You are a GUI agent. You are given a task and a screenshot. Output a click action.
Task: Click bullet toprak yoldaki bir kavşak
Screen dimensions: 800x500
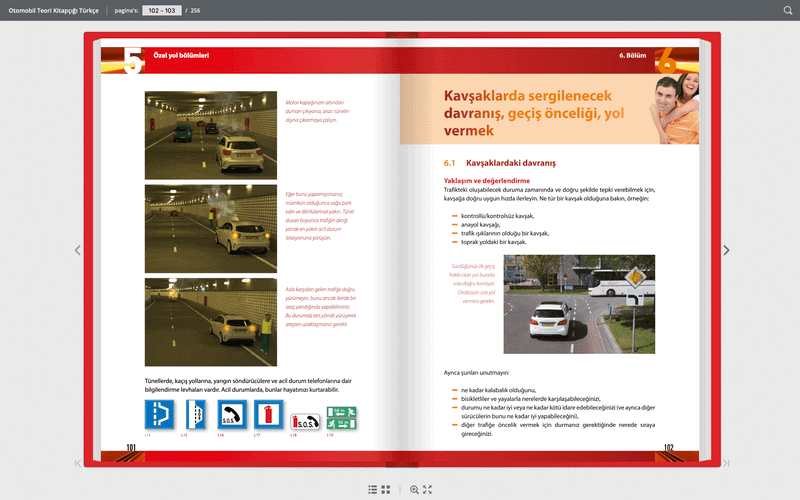pos(493,242)
